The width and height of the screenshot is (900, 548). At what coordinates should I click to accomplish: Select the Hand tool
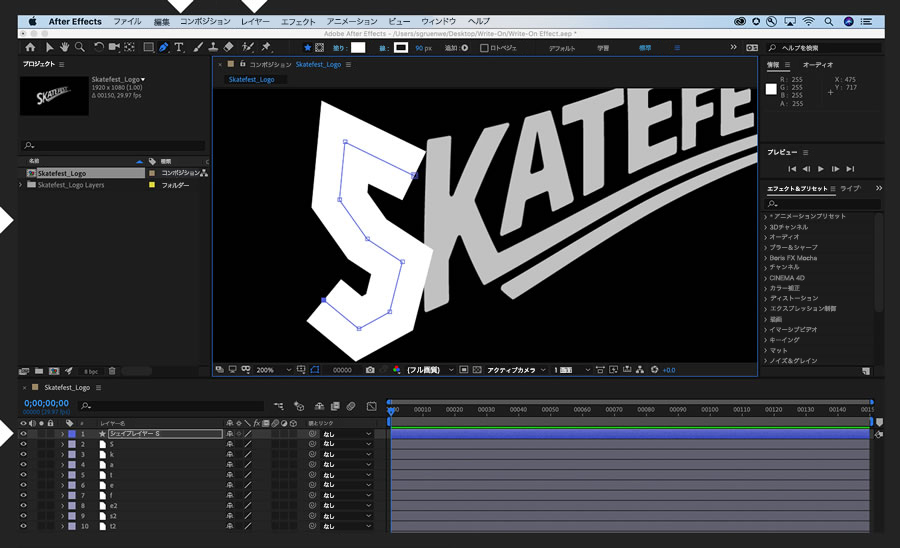[64, 47]
